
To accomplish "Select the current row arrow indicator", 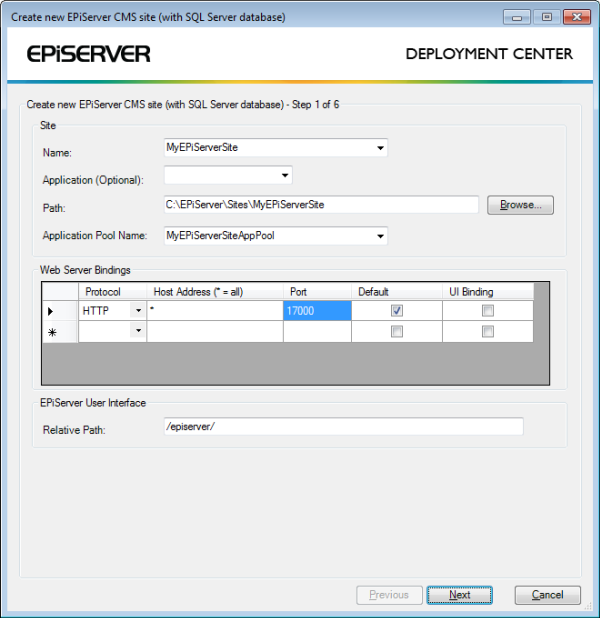I will [52, 312].
